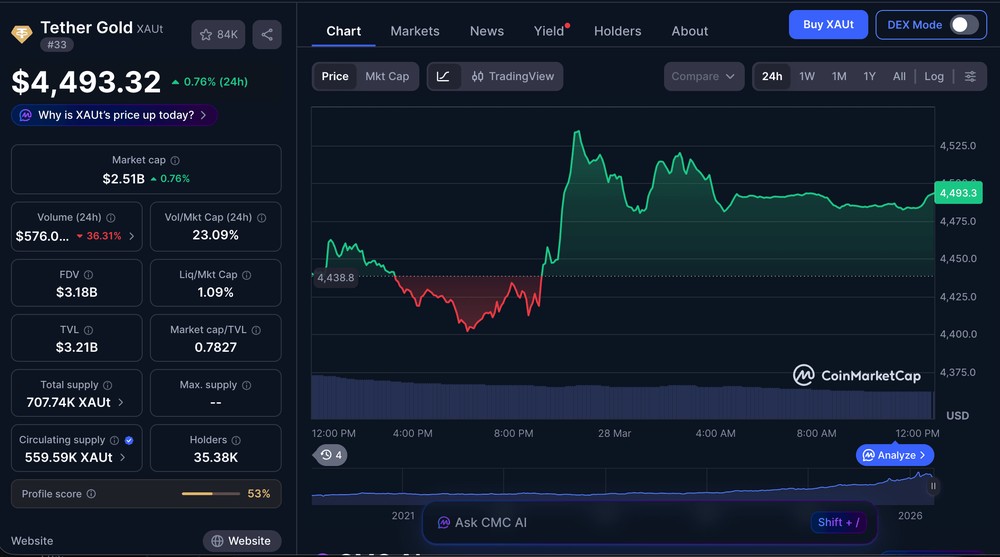Screen dimensions: 1000x557
Task: Open the Chart tab
Action: click(x=343, y=31)
